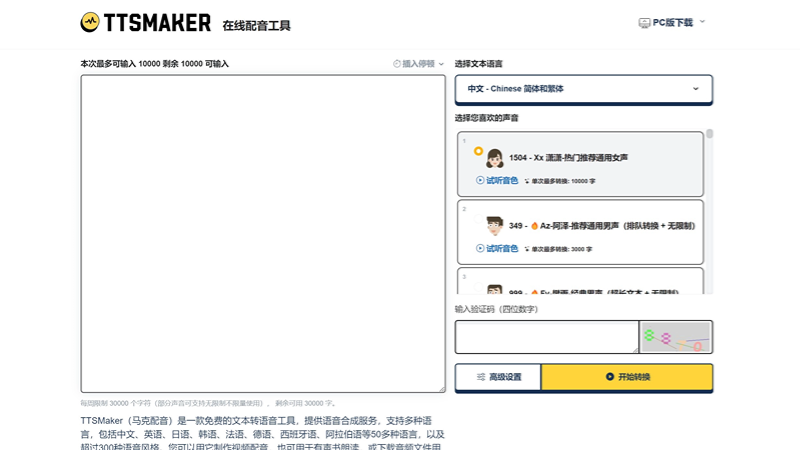Click the monitor icon beside PC版下载
This screenshot has height=450, width=800.
(644, 22)
